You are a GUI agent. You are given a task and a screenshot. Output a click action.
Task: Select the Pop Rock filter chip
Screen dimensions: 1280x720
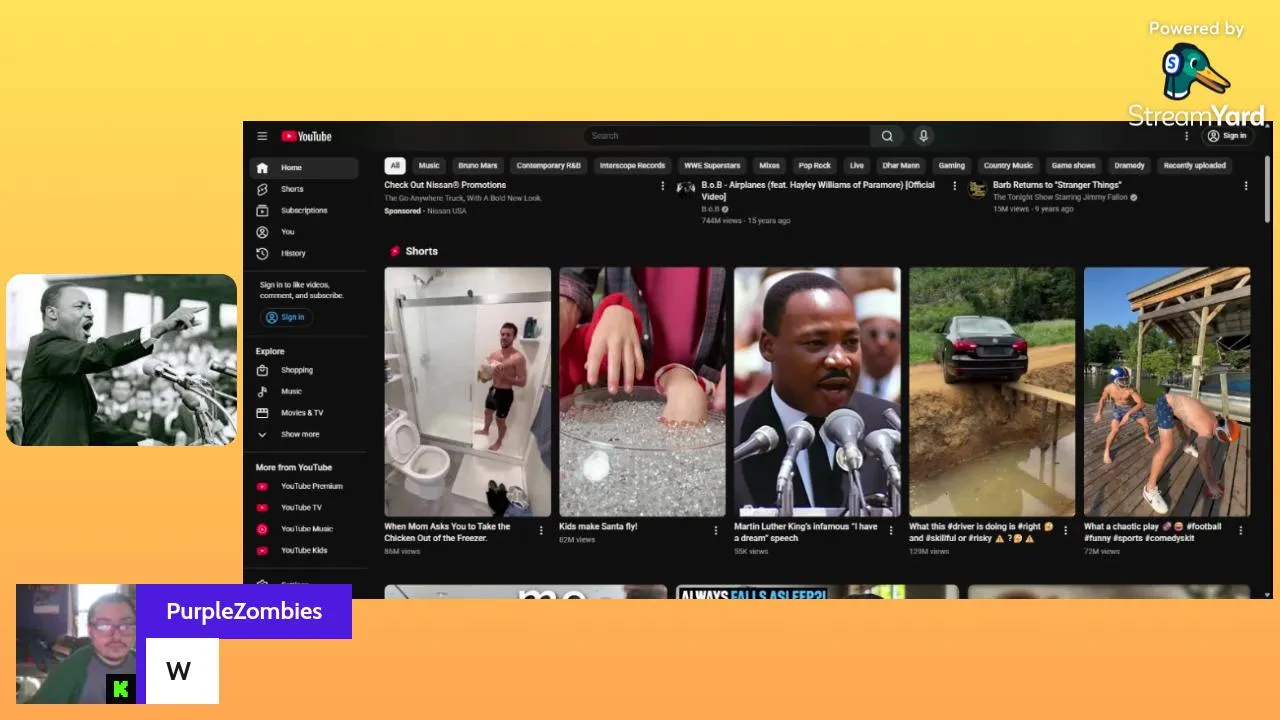tap(814, 166)
